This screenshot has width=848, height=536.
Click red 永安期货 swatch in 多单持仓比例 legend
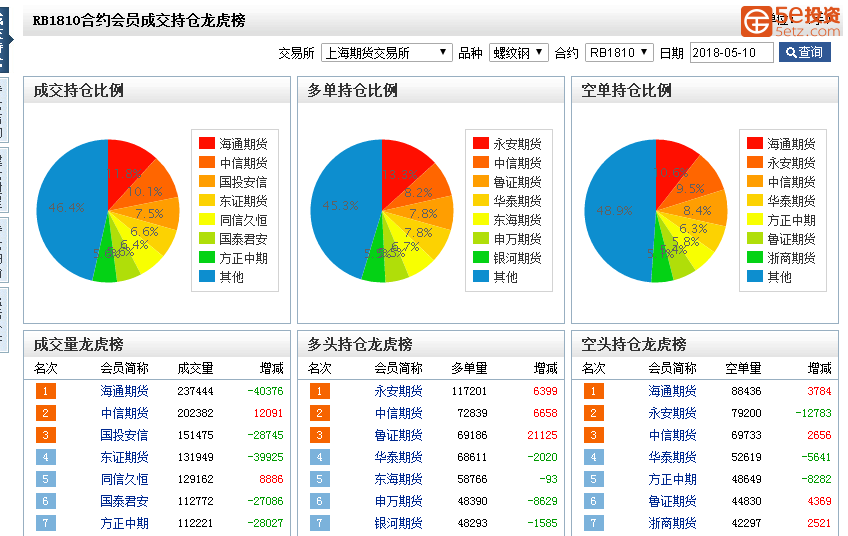[481, 143]
